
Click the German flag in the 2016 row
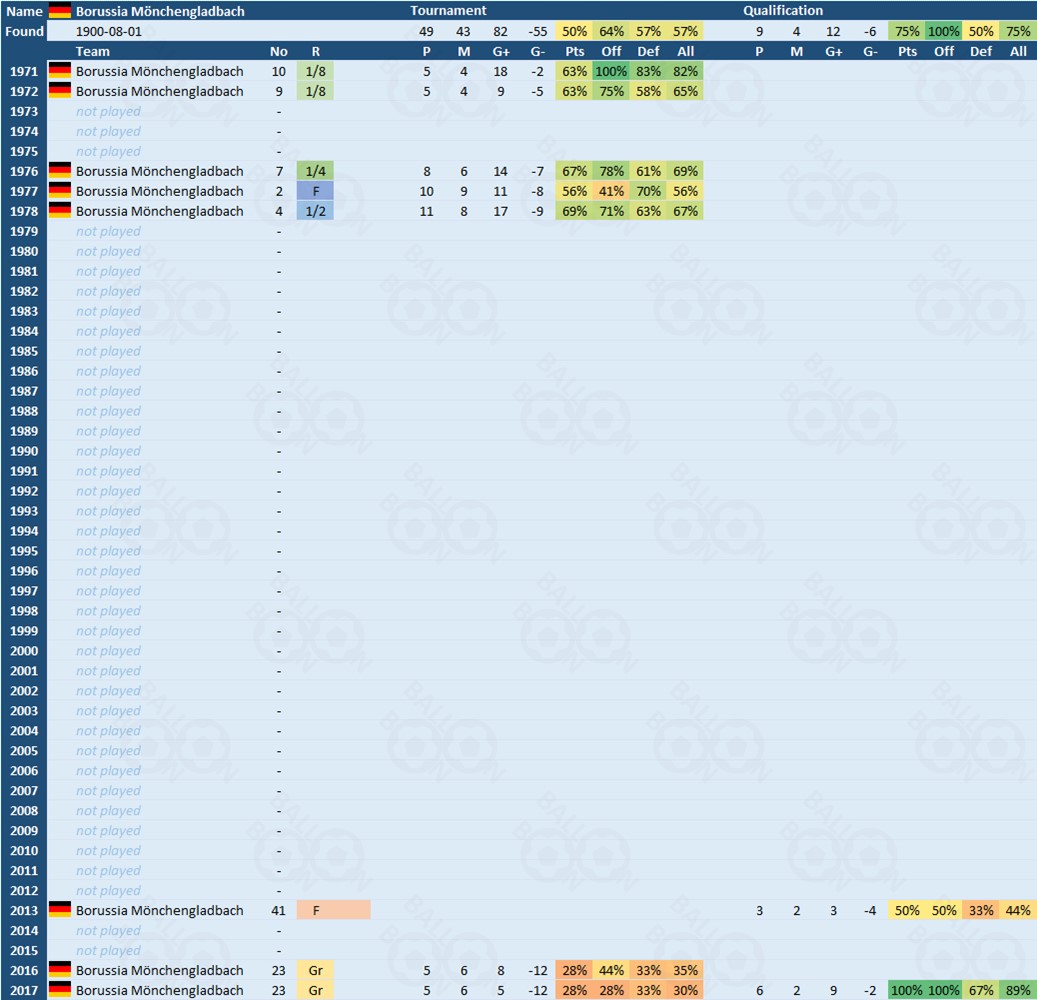60,970
